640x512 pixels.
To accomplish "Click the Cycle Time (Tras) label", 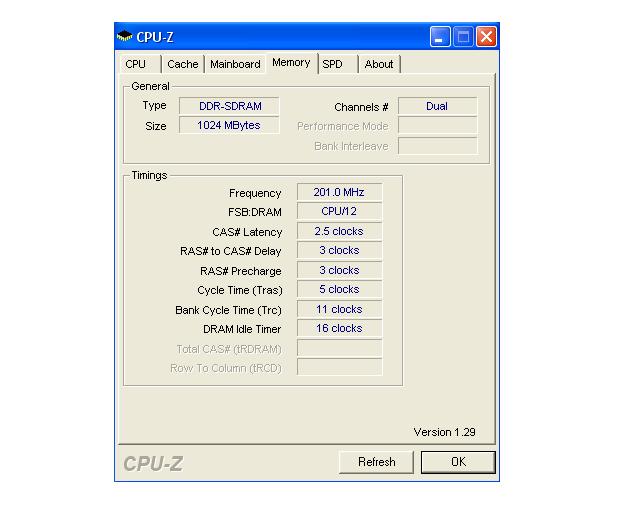I will [x=240, y=290].
